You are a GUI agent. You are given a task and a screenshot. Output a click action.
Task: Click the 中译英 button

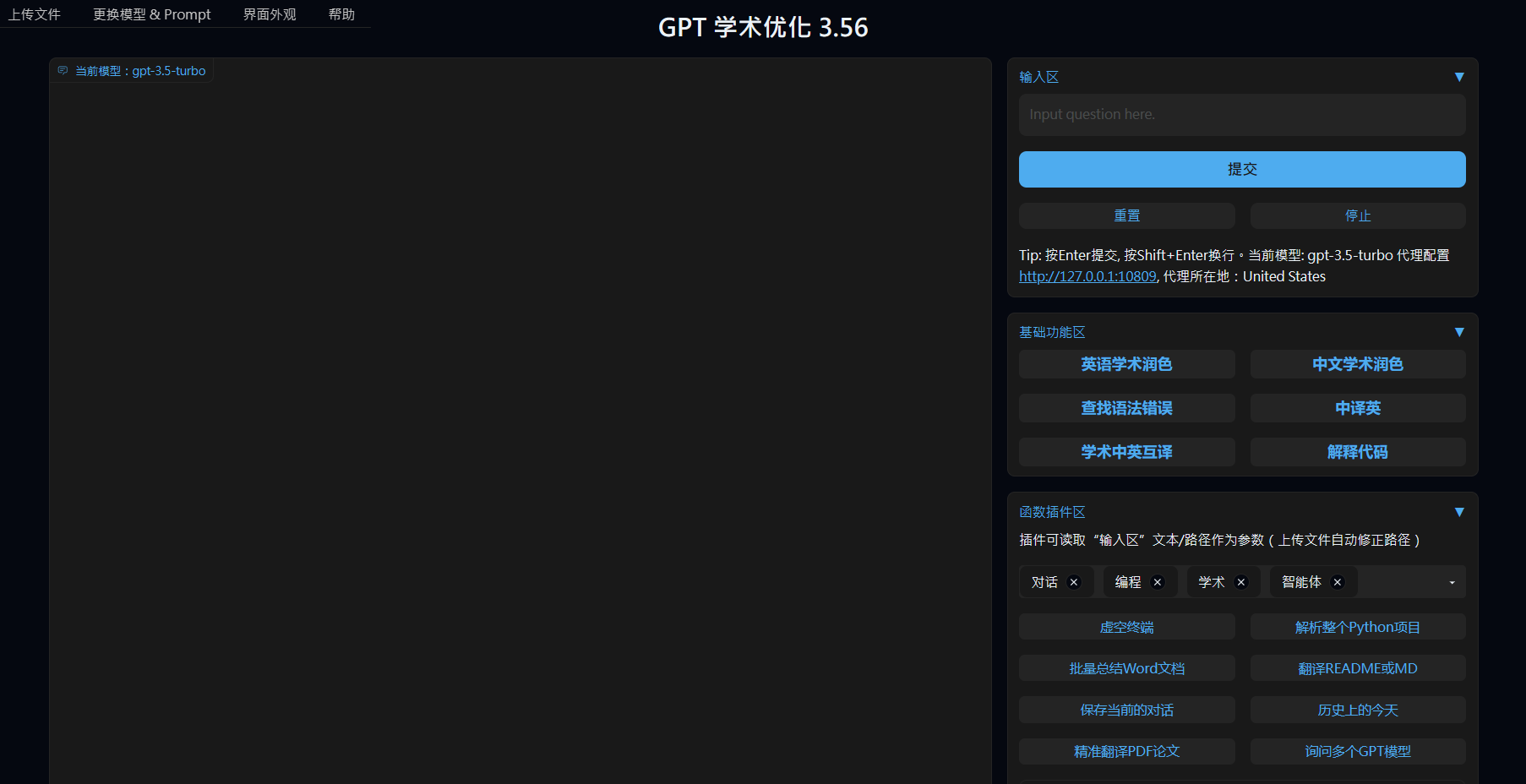[x=1358, y=408]
